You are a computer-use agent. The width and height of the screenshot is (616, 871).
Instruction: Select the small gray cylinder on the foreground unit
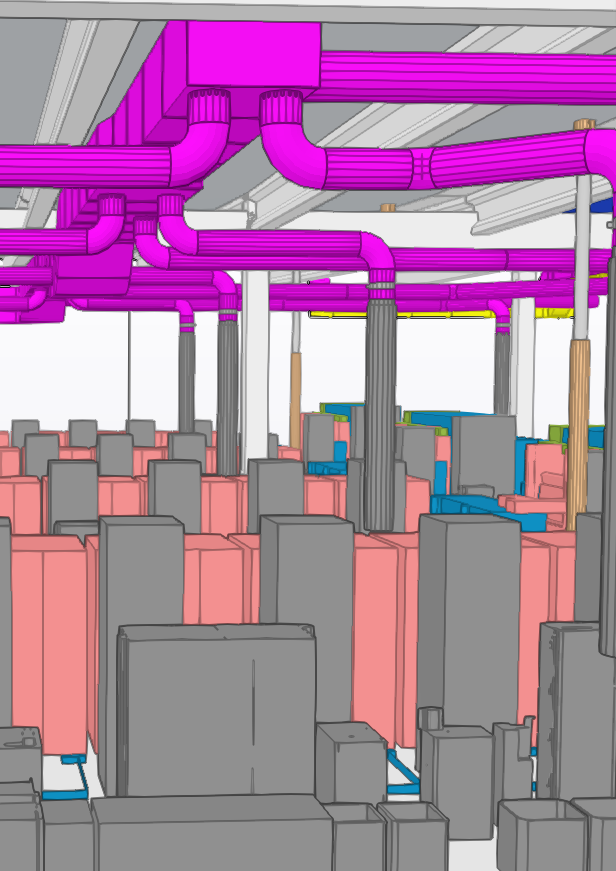[430, 718]
